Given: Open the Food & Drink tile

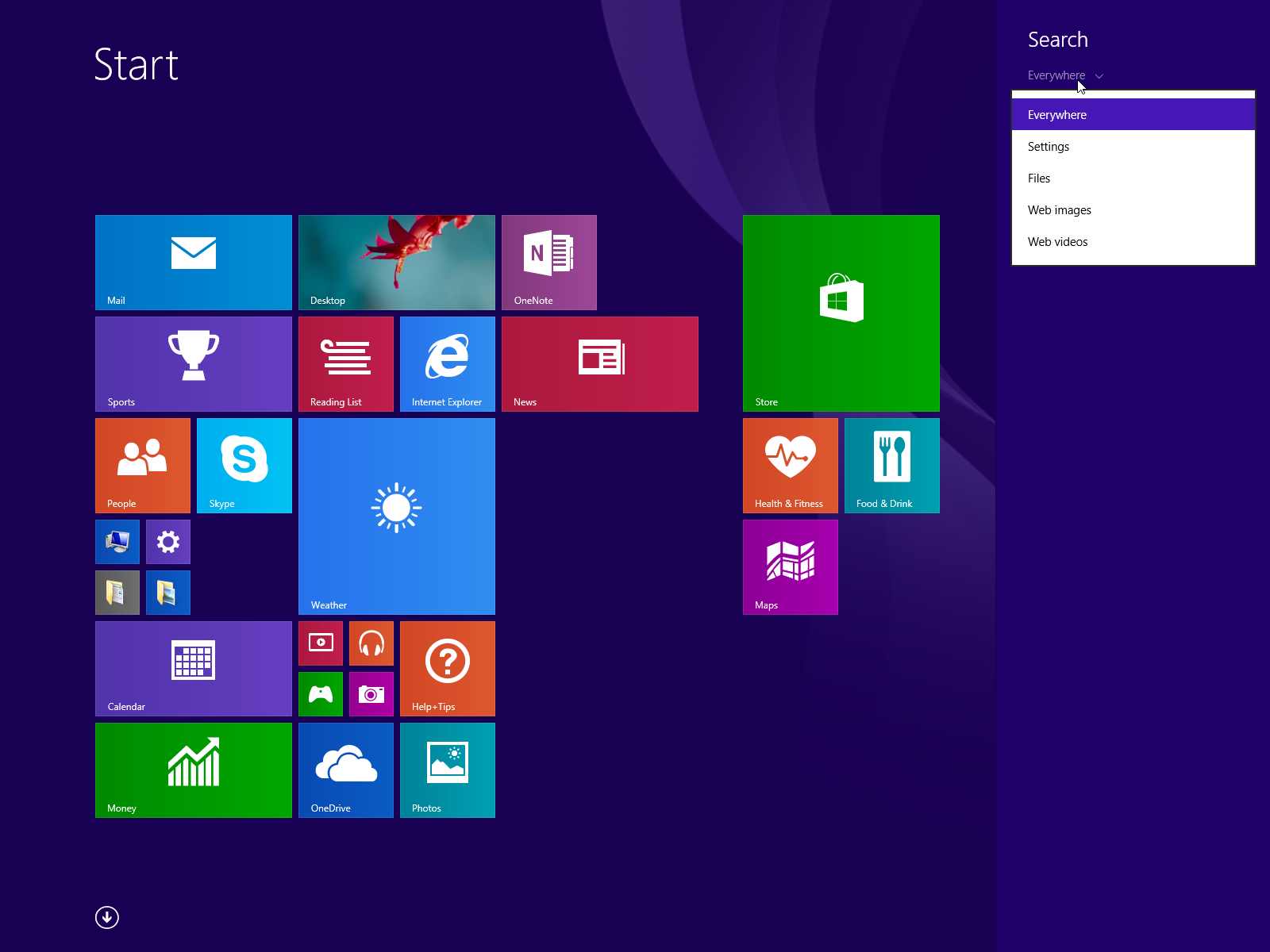Looking at the screenshot, I should (891, 466).
